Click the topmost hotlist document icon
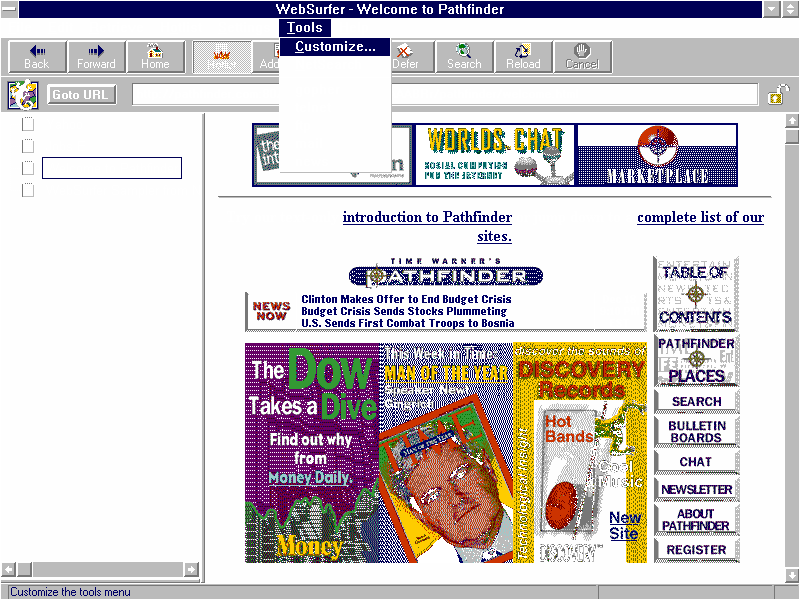 pos(28,124)
